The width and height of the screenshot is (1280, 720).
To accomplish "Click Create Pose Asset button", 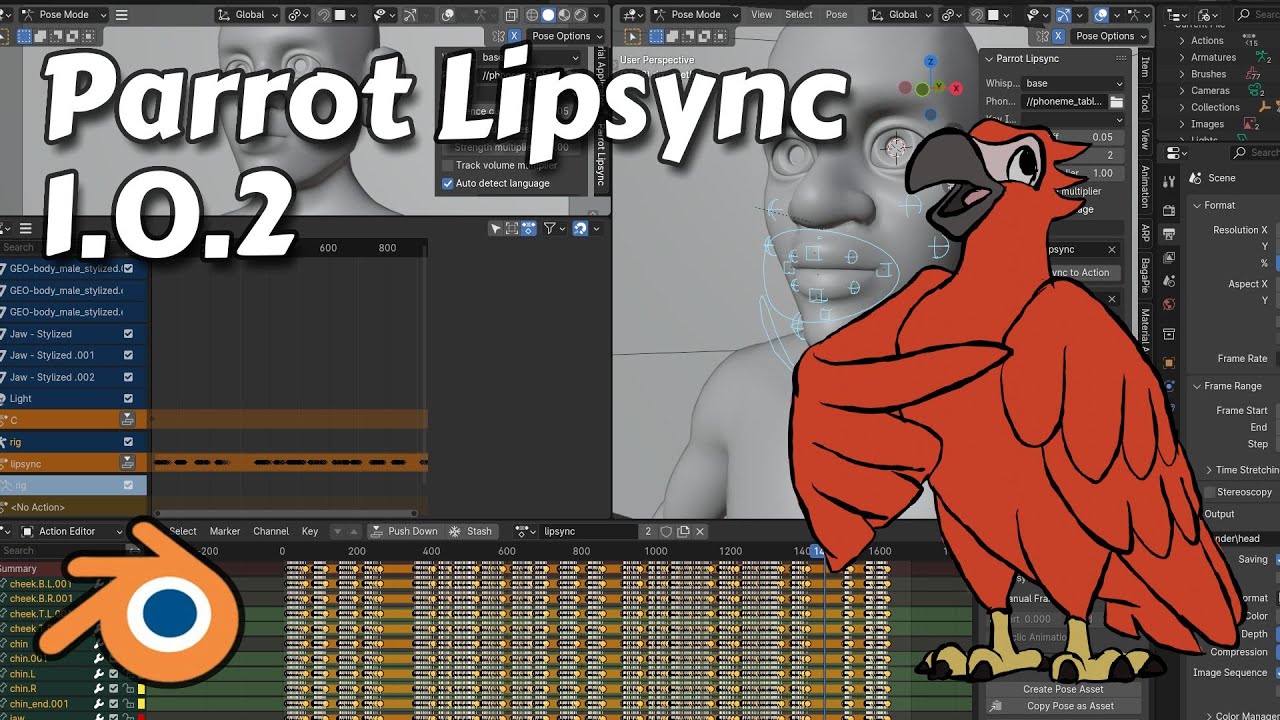I will [x=1063, y=689].
